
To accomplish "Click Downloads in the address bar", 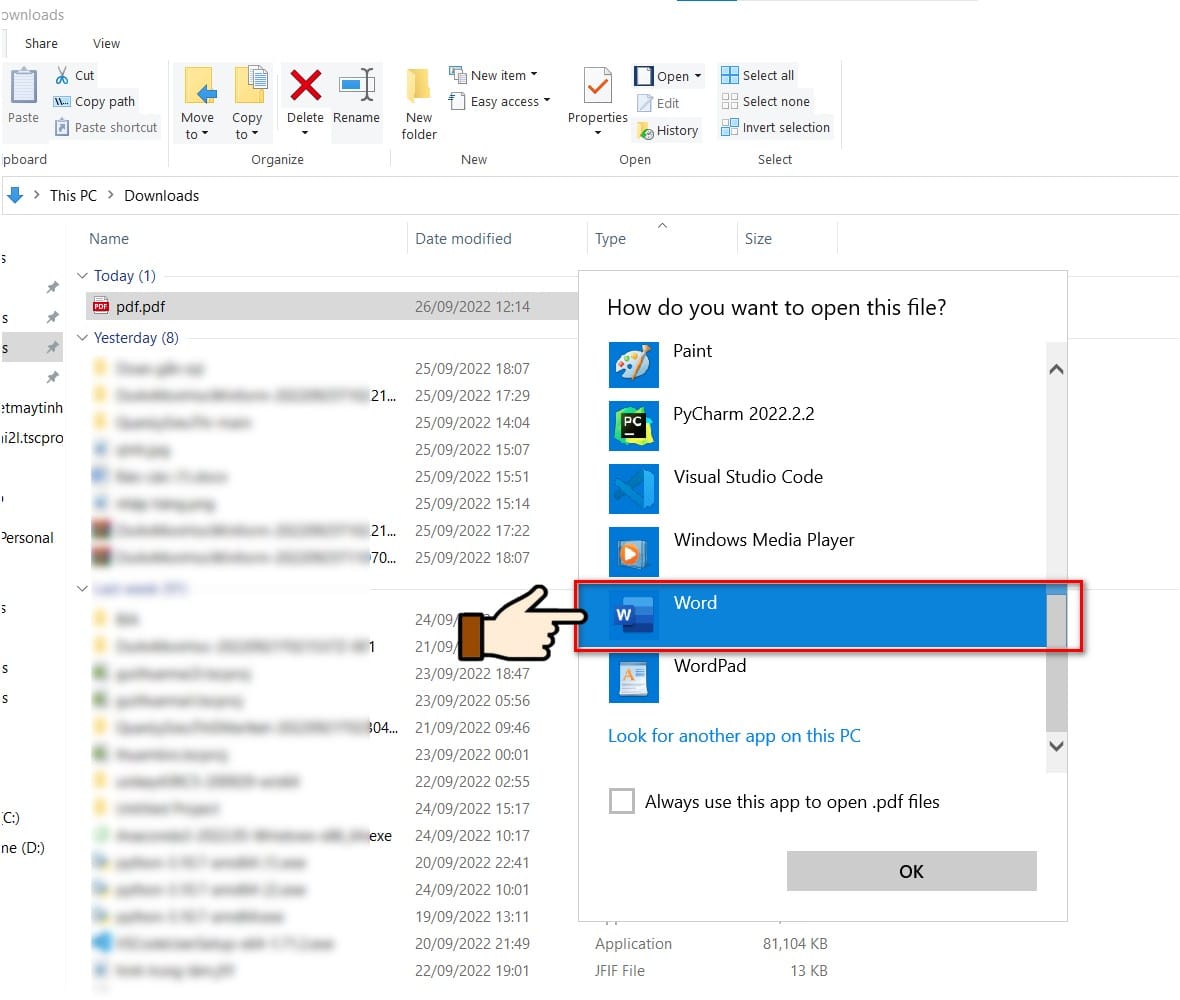I will (162, 196).
